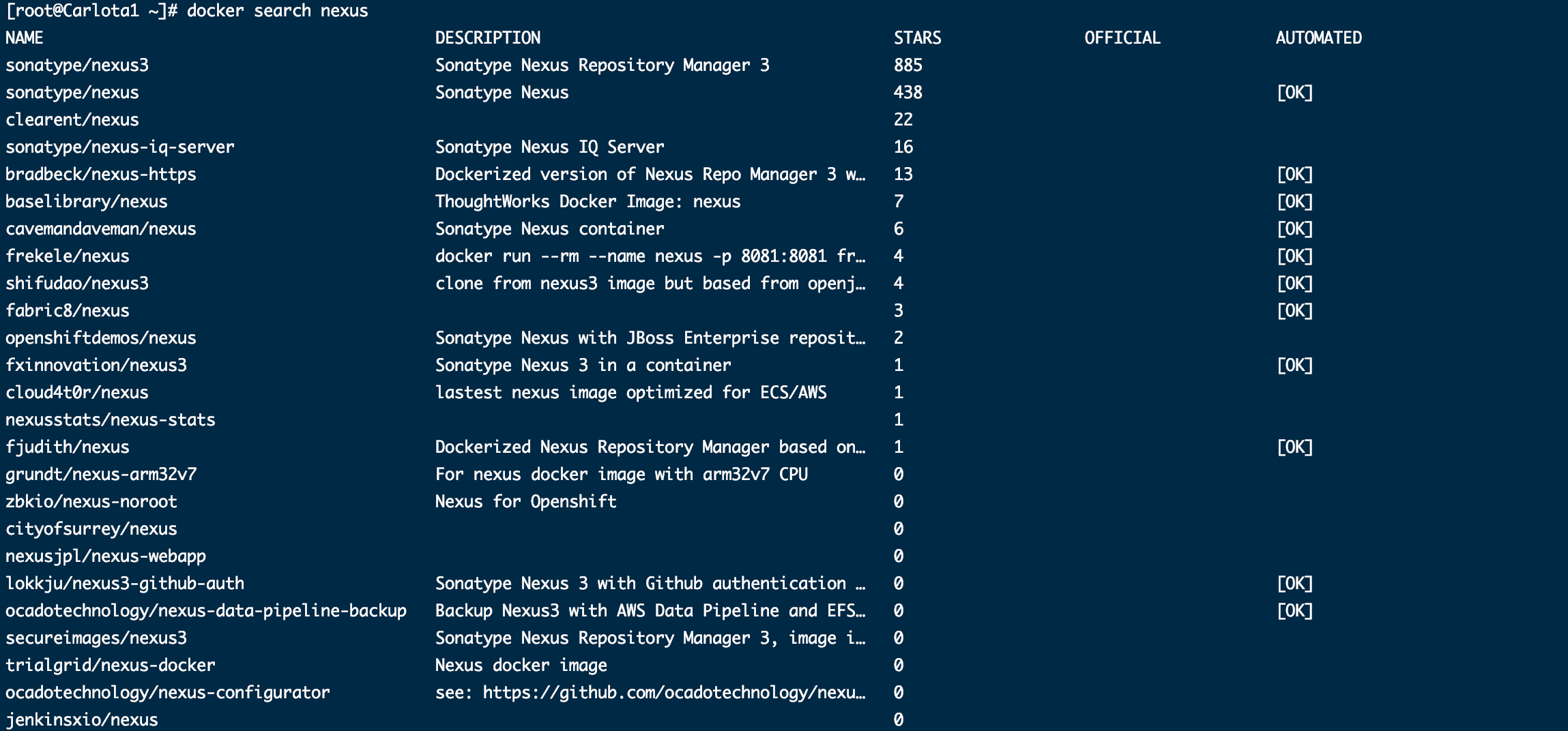Viewport: 1568px width, 731px height.
Task: Click 'Nexus docker image' description
Action: click(521, 666)
